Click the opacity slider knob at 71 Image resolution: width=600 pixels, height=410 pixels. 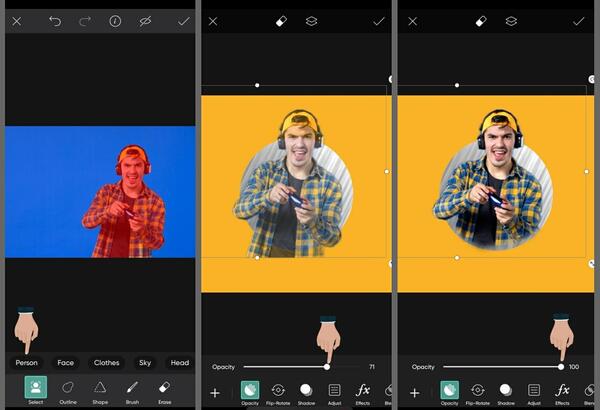tap(327, 367)
